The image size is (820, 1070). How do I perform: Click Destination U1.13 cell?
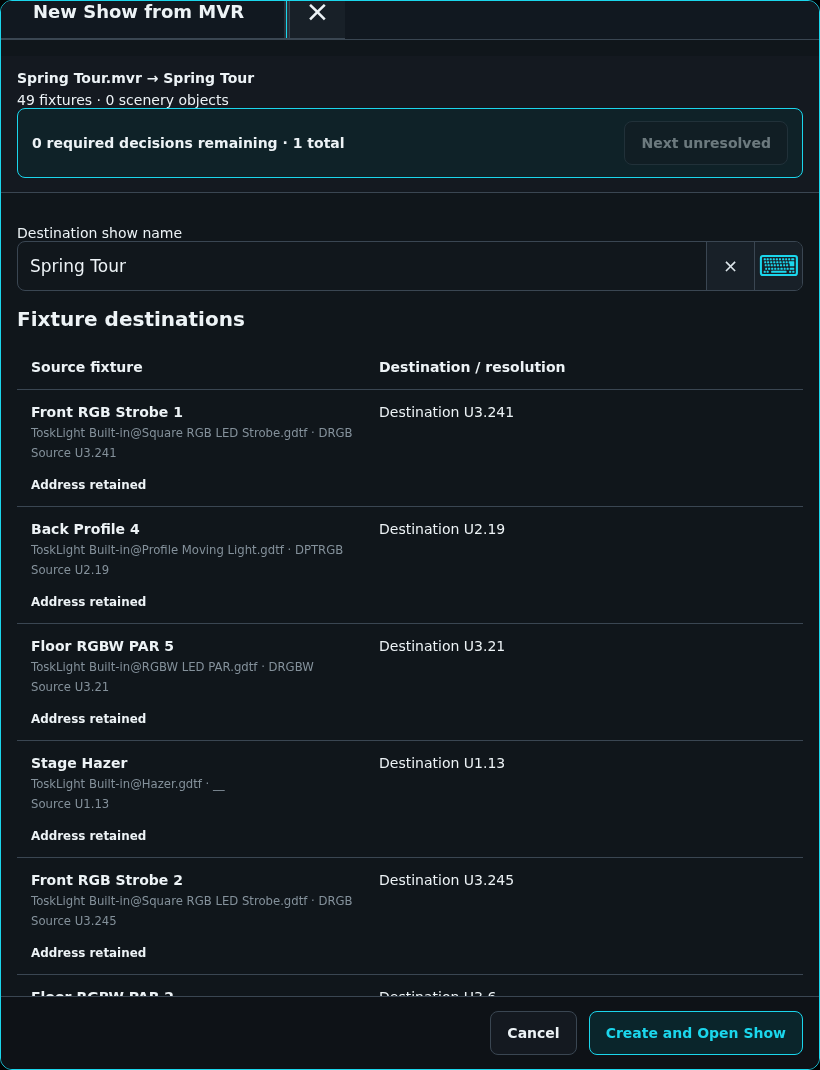pyautogui.click(x=442, y=763)
